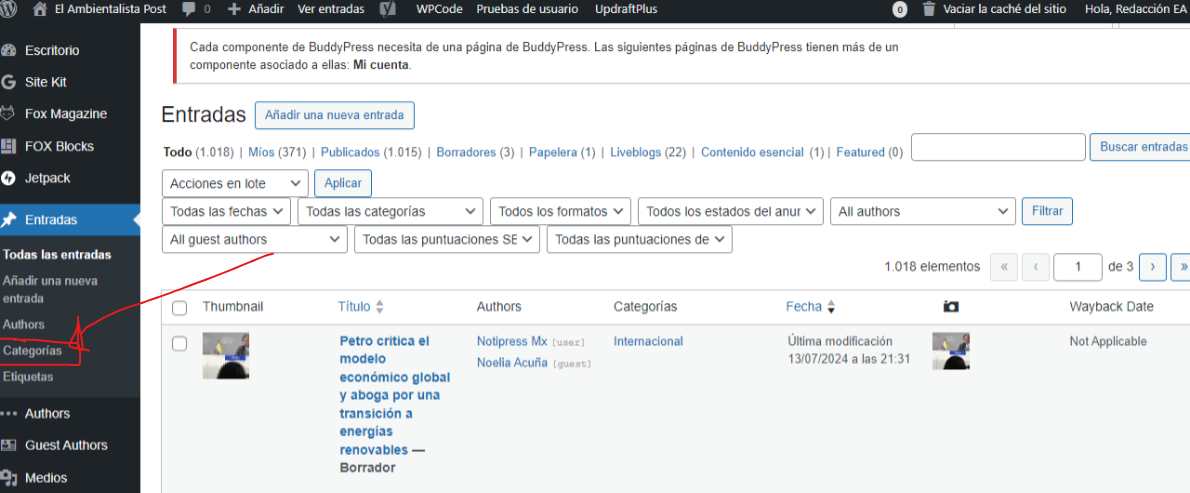The height and width of the screenshot is (493, 1190).
Task: Expand the 'Acciones en lote' dropdown
Action: tap(235, 184)
